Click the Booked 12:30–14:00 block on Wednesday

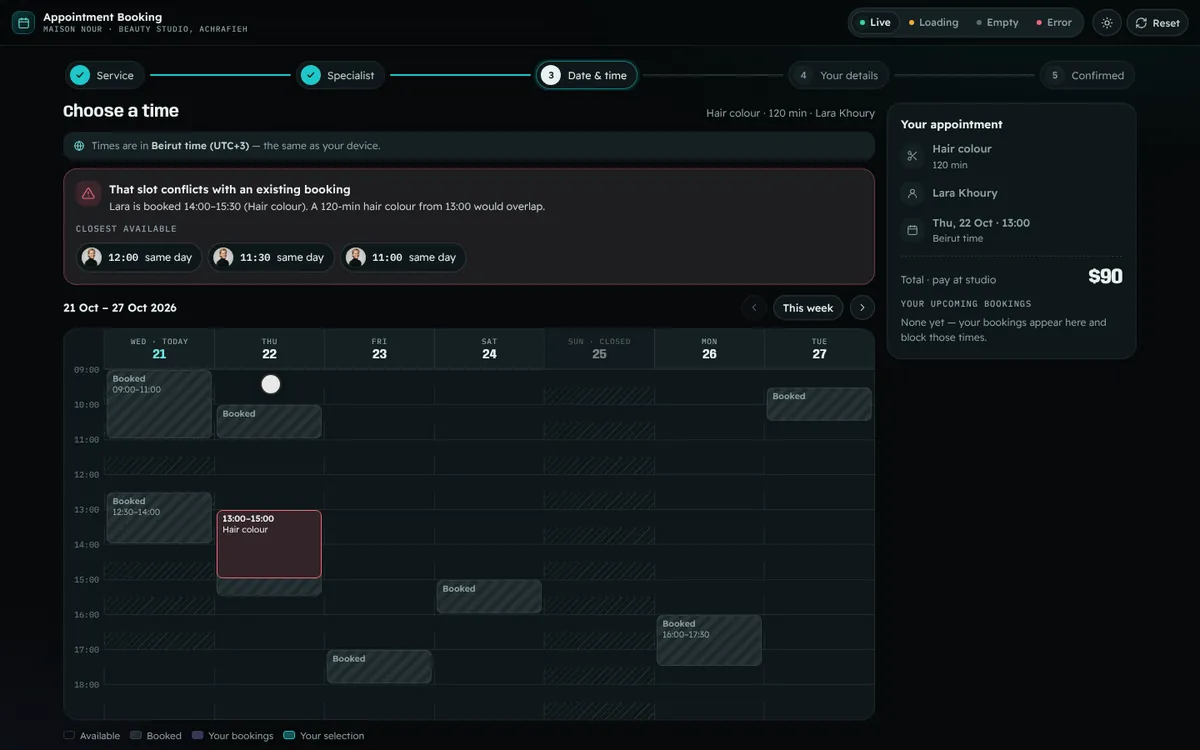[x=159, y=518]
